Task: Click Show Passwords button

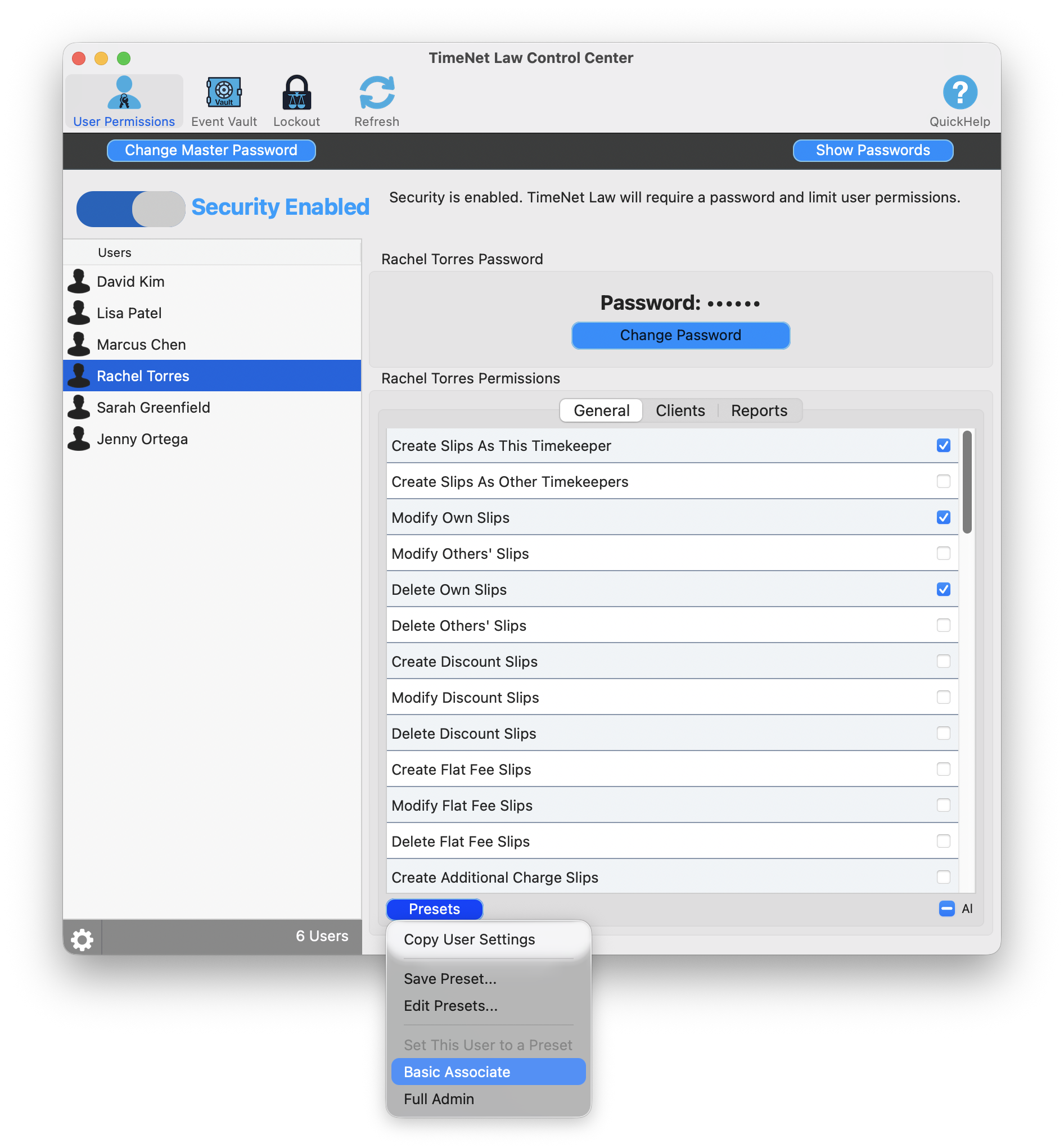Action: 873,150
